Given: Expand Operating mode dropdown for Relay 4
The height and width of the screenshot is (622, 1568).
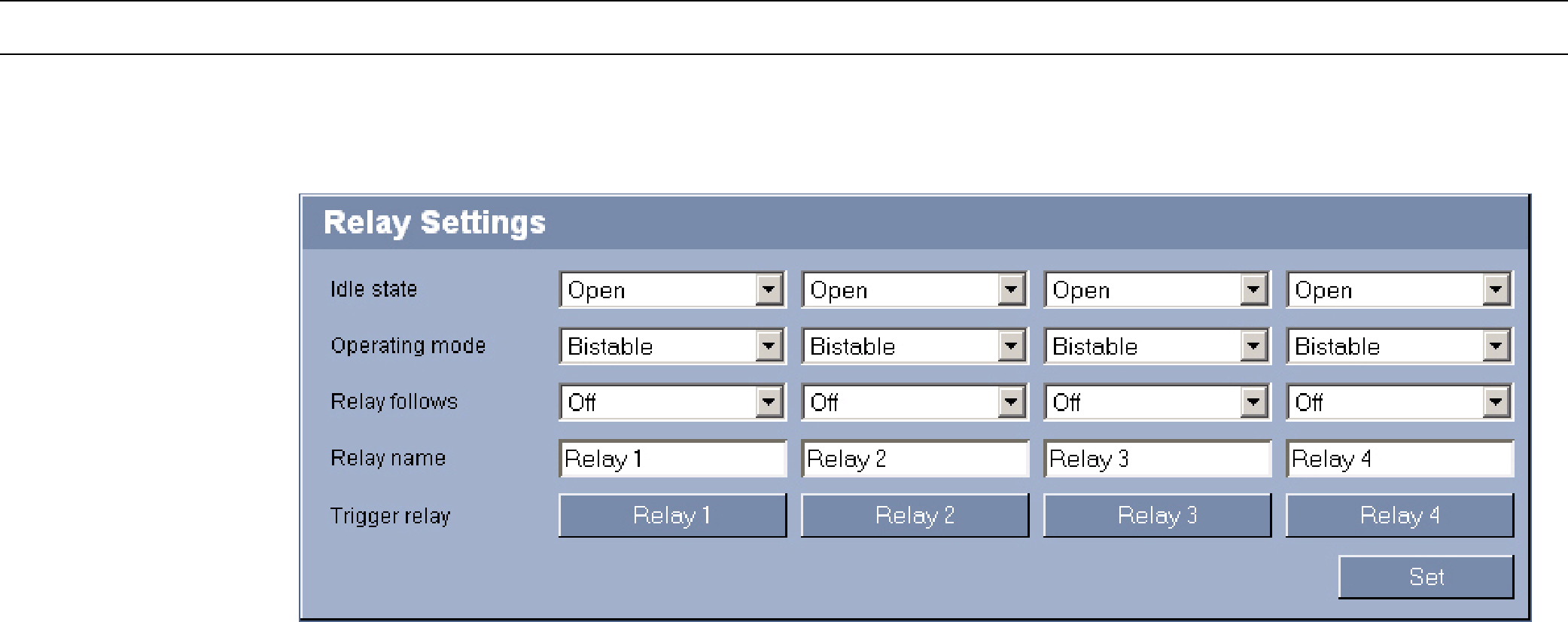Looking at the screenshot, I should click(1399, 346).
